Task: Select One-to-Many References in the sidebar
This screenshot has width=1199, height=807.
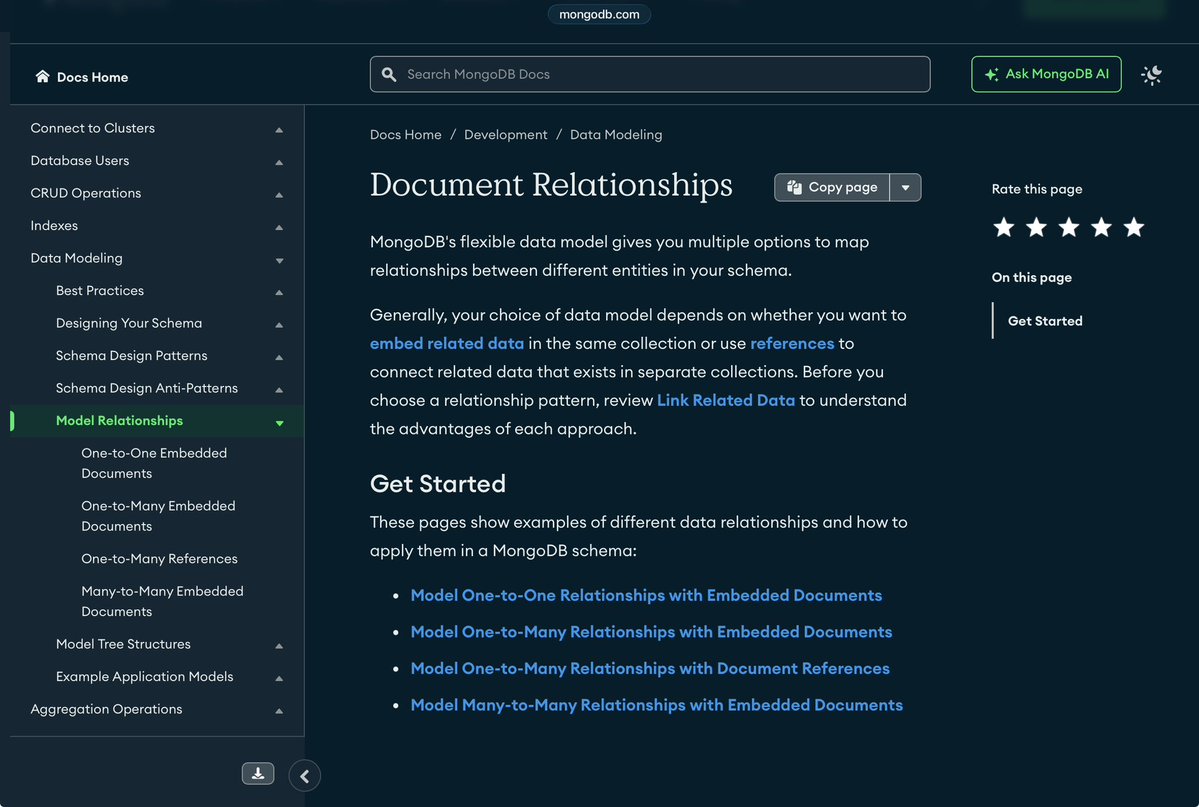Action: pos(159,558)
